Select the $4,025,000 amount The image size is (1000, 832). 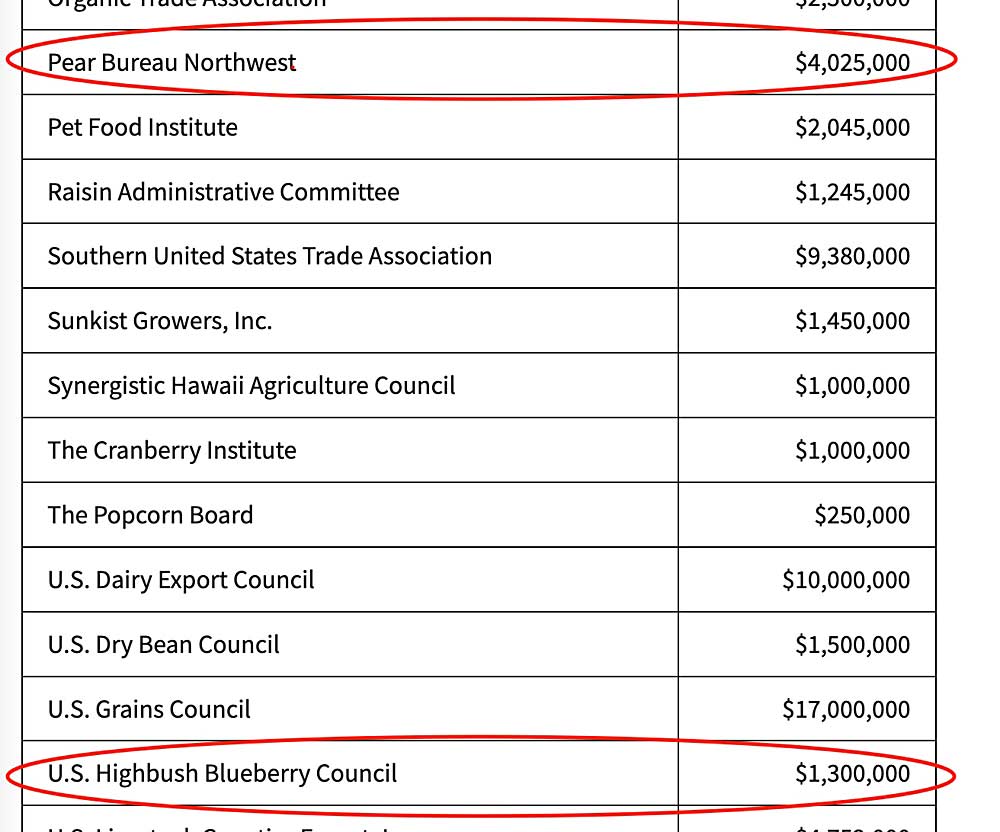pos(852,63)
